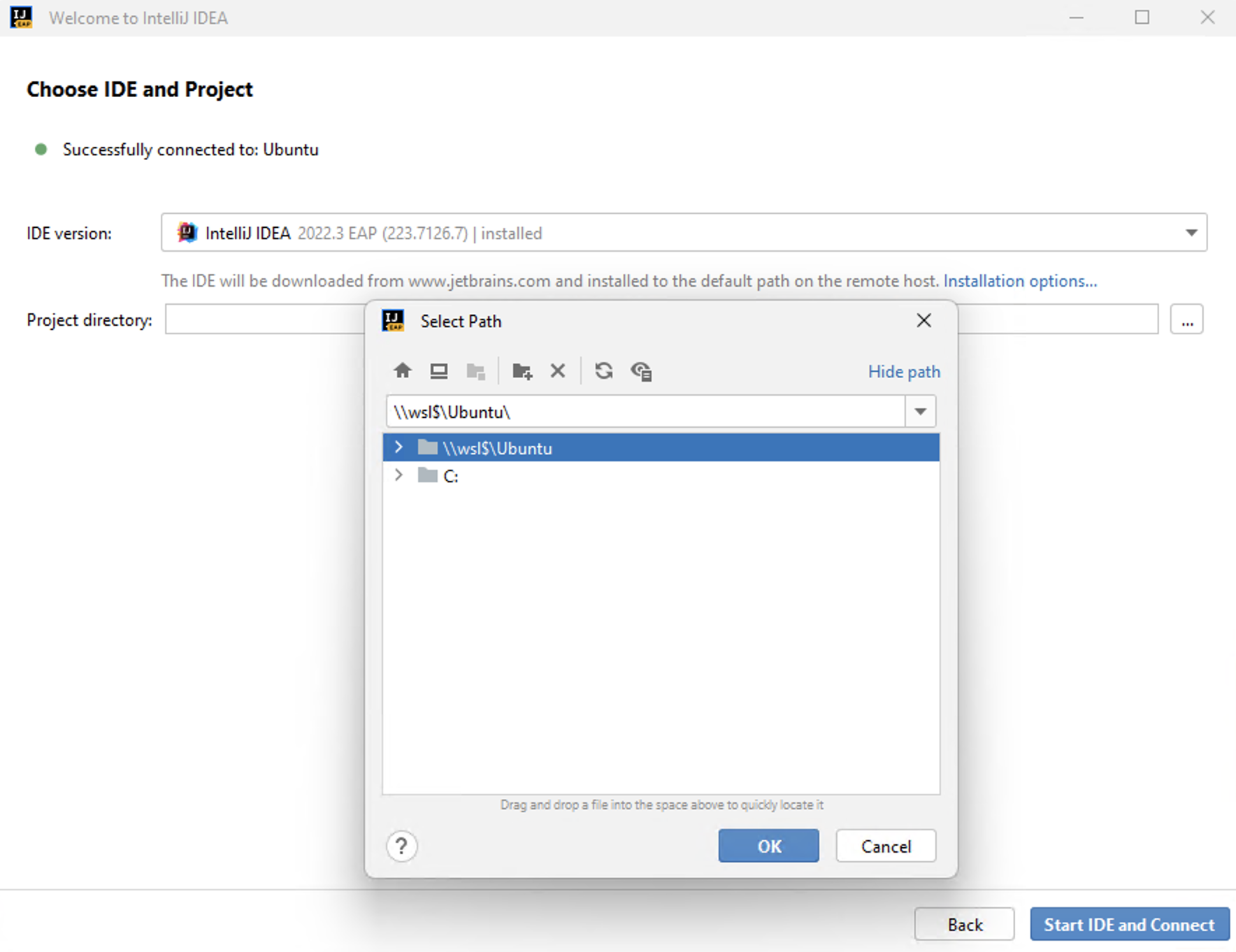Open Installation options link
The image size is (1236, 952).
[x=1019, y=281]
